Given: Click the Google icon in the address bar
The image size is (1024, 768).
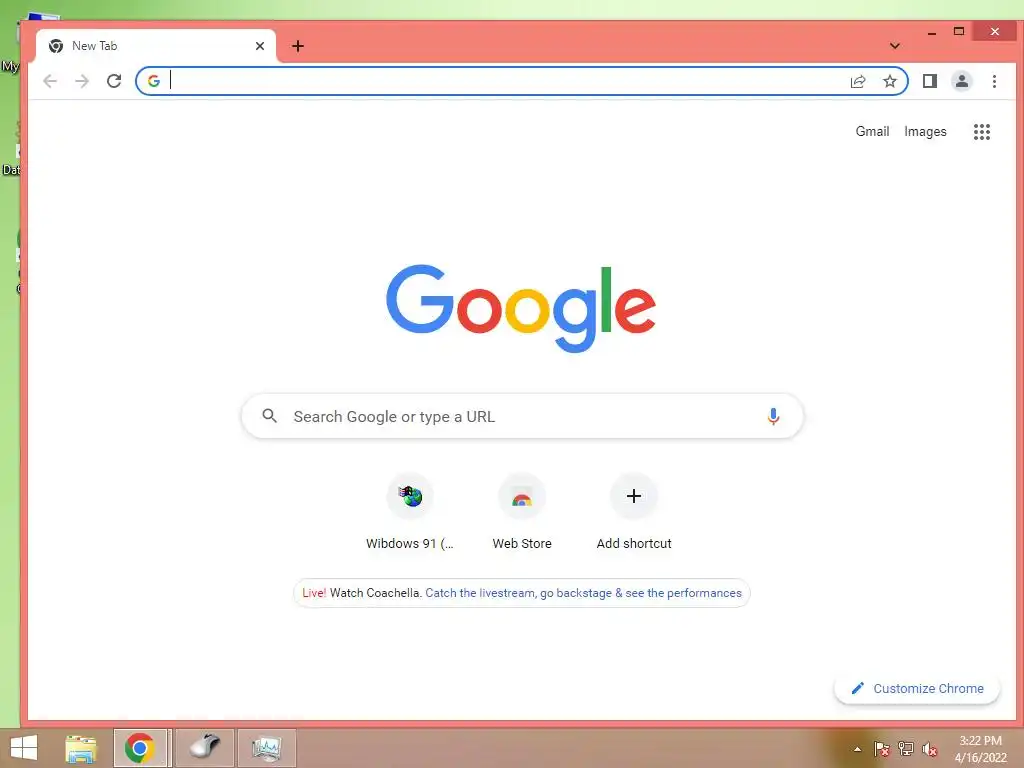Looking at the screenshot, I should coord(153,81).
